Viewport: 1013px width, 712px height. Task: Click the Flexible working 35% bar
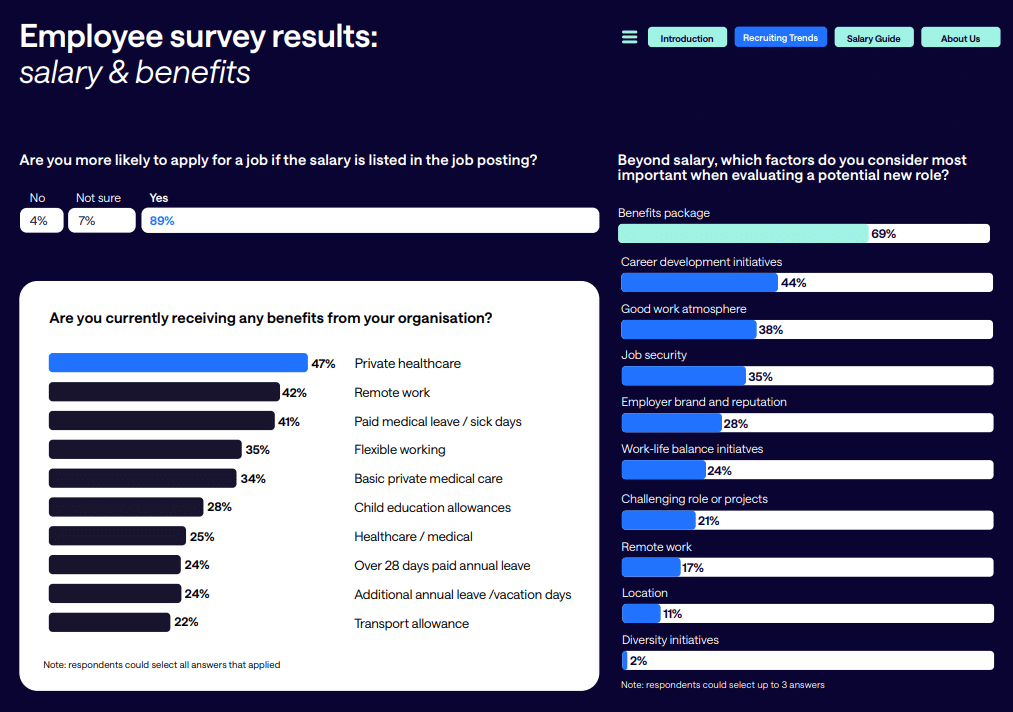click(145, 450)
